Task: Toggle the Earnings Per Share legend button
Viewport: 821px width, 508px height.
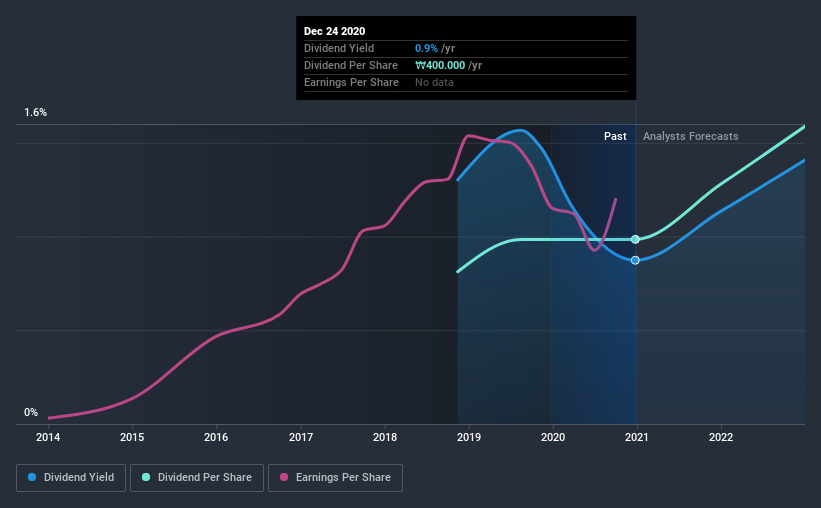Action: click(x=336, y=478)
